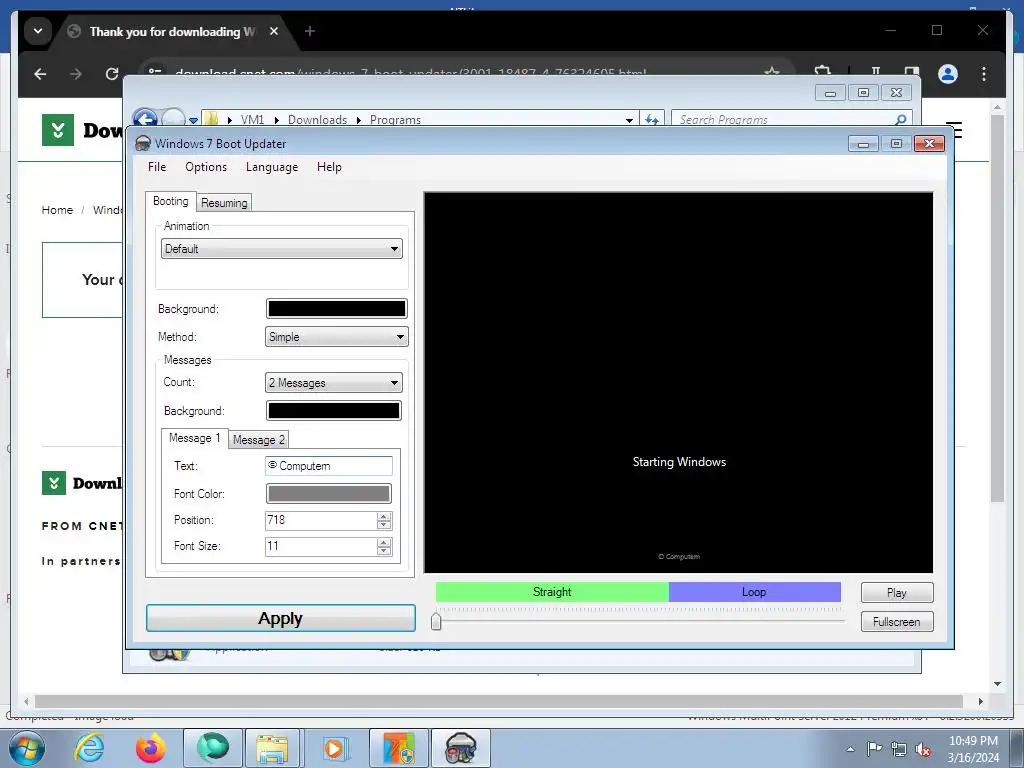The height and width of the screenshot is (768, 1024).
Task: Click the Fullscreen button
Action: click(x=897, y=622)
